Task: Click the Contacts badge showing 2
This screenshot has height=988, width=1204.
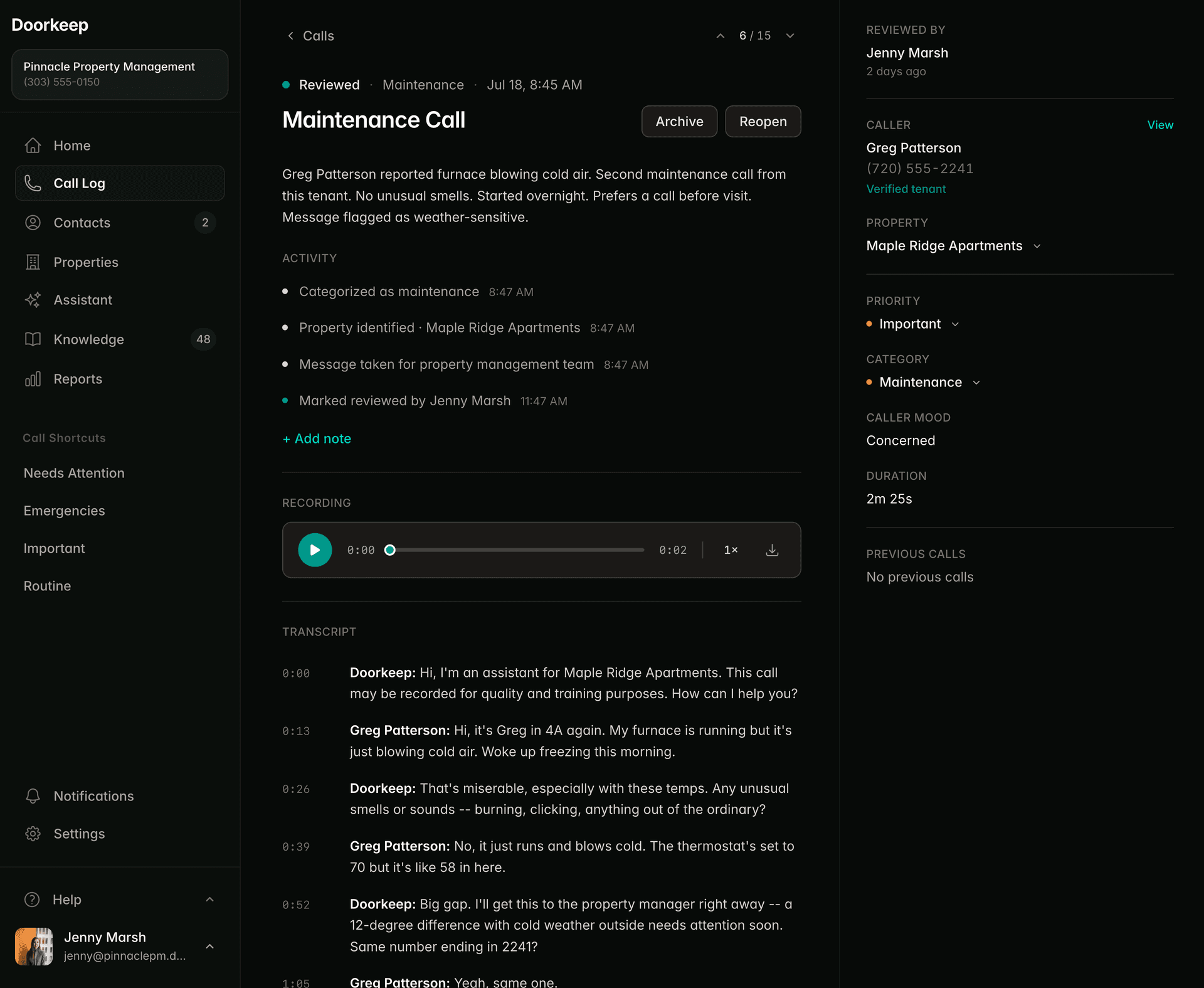Action: pos(205,223)
